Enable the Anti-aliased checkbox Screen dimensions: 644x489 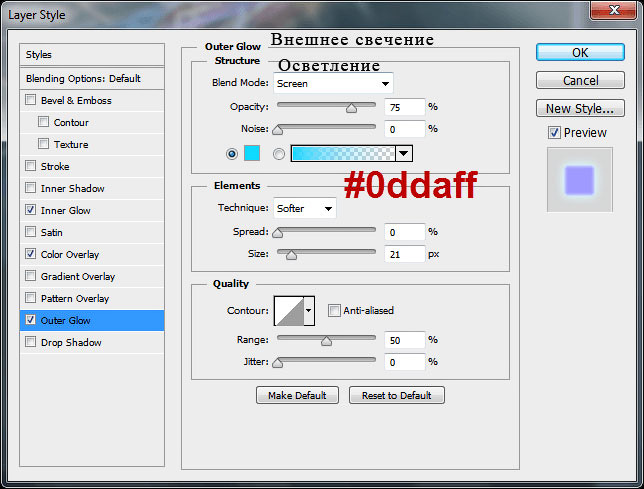coord(334,310)
